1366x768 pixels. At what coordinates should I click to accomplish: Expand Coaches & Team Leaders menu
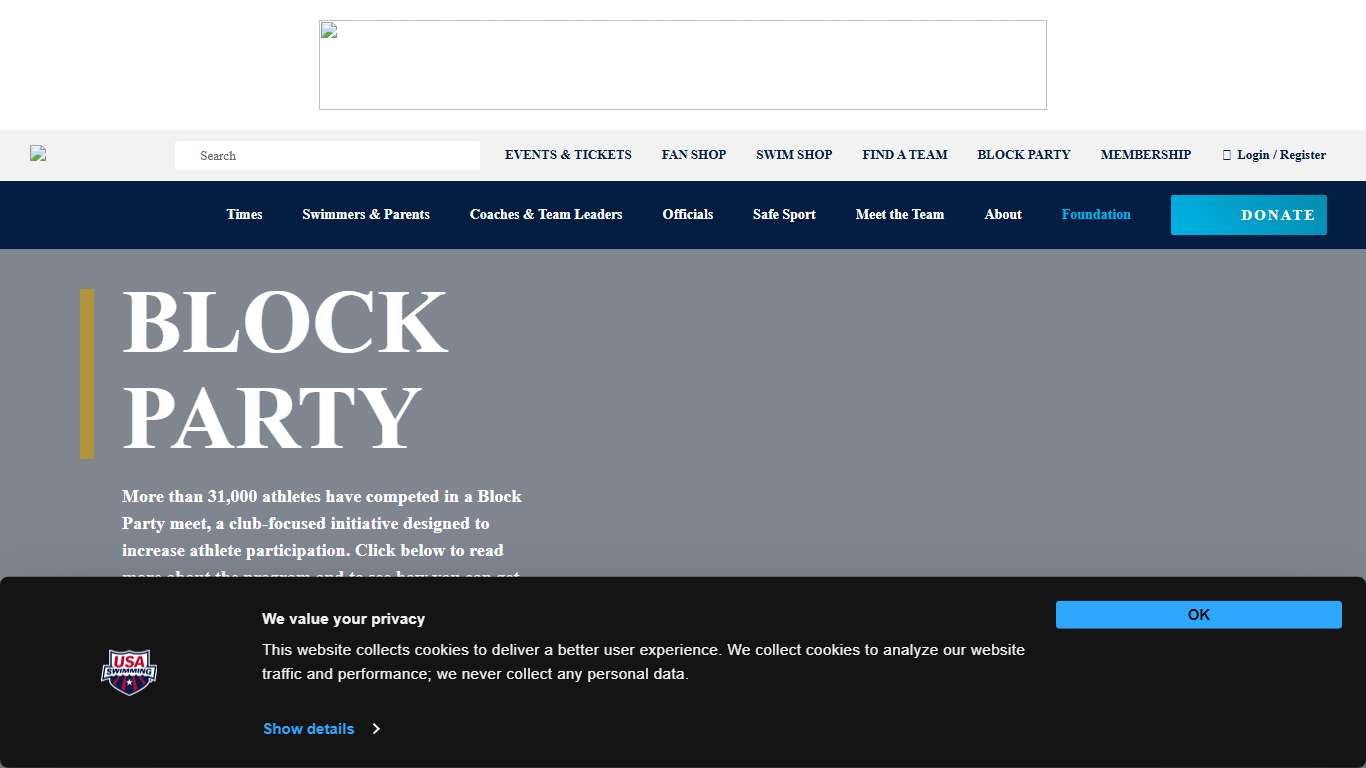coord(546,215)
